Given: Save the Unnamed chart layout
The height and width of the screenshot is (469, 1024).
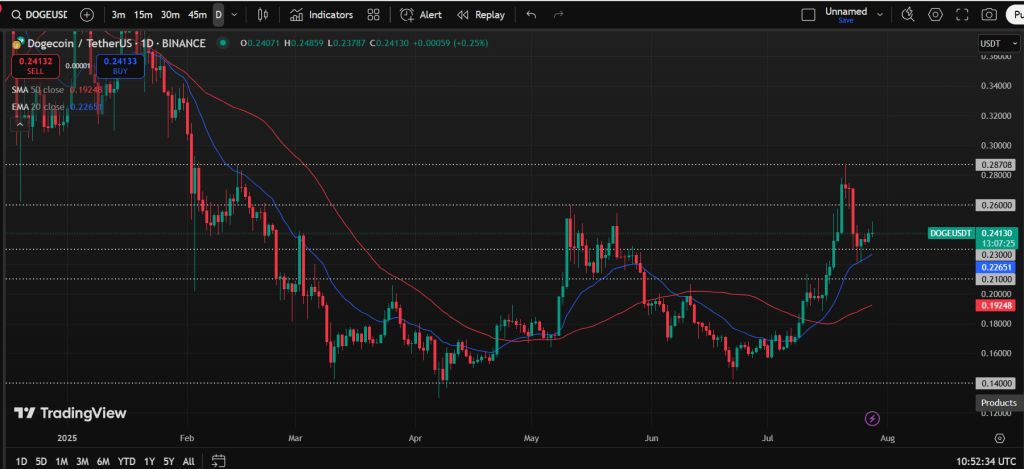Looking at the screenshot, I should click(846, 20).
